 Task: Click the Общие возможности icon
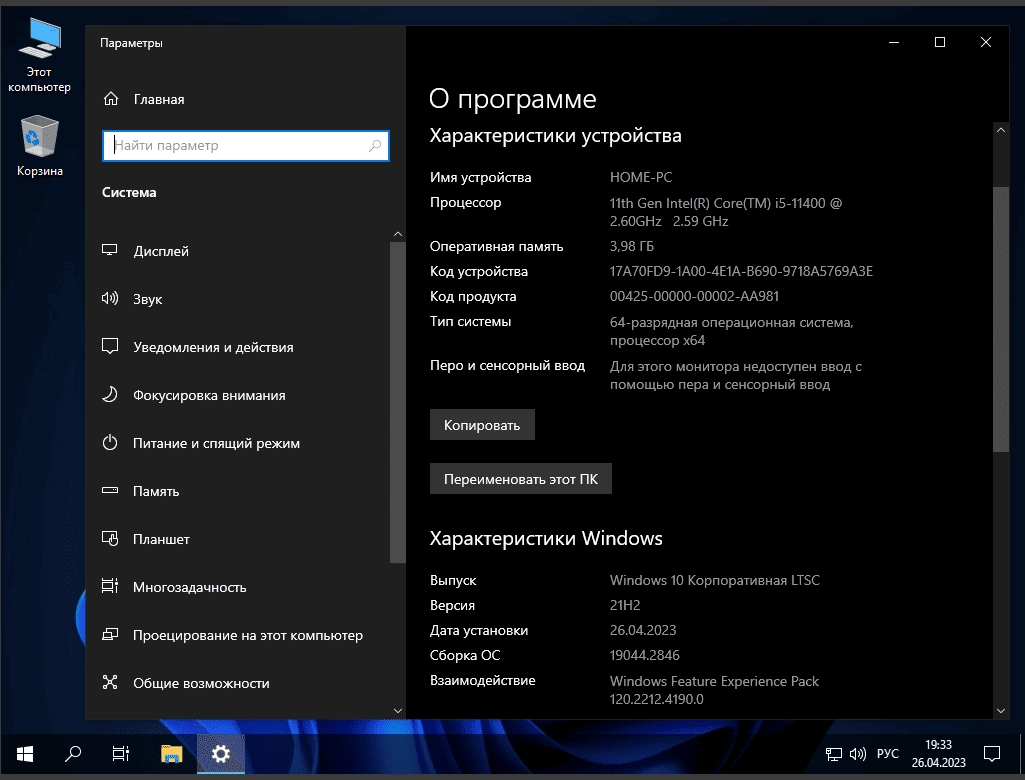pyautogui.click(x=110, y=683)
